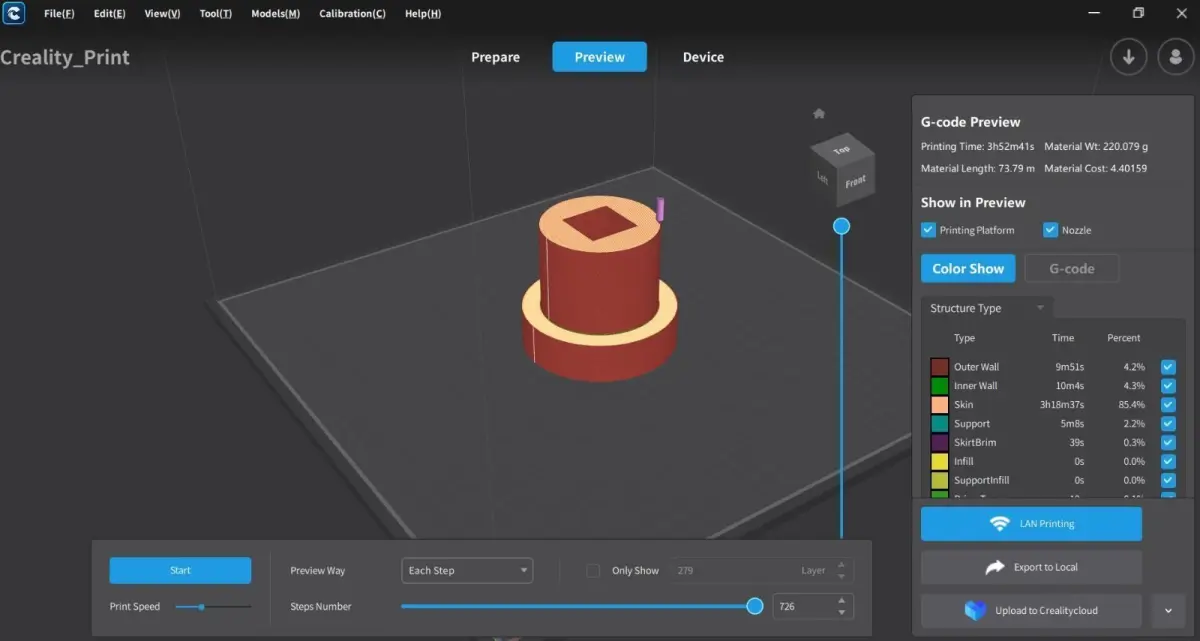Uncheck Outer Wall visibility checkbox
Viewport: 1200px width, 641px height.
pyautogui.click(x=1168, y=367)
